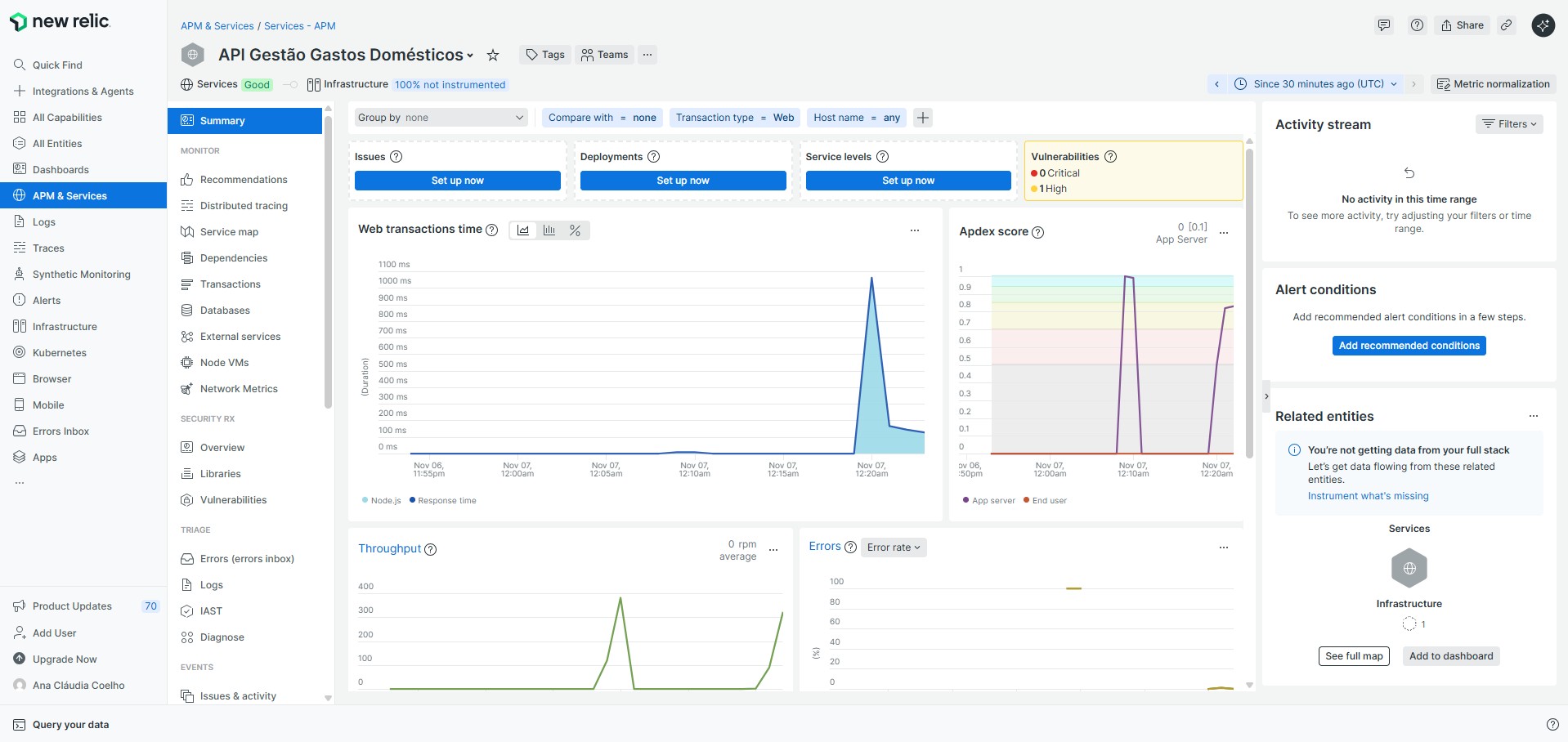Click Set up now for Issues
The width and height of the screenshot is (1568, 742).
click(x=458, y=181)
